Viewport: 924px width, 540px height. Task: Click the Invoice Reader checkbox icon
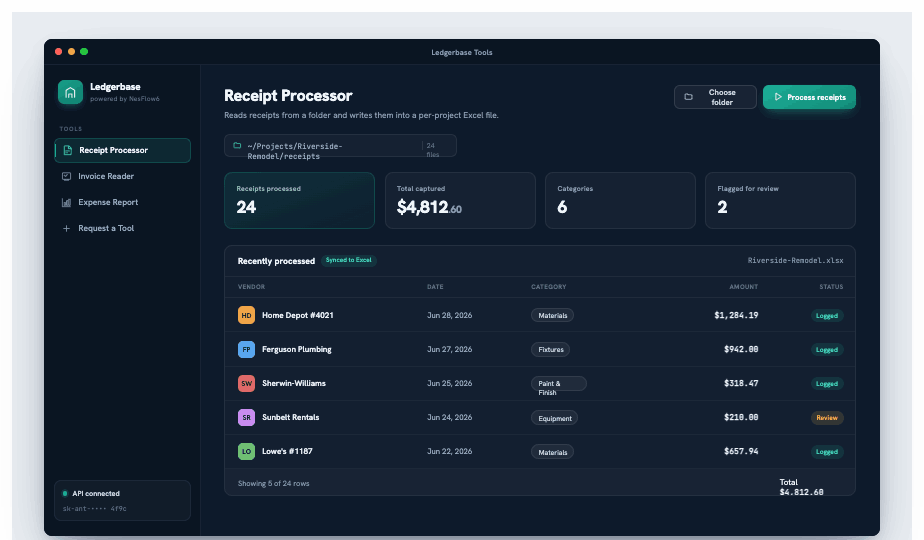pyautogui.click(x=67, y=176)
